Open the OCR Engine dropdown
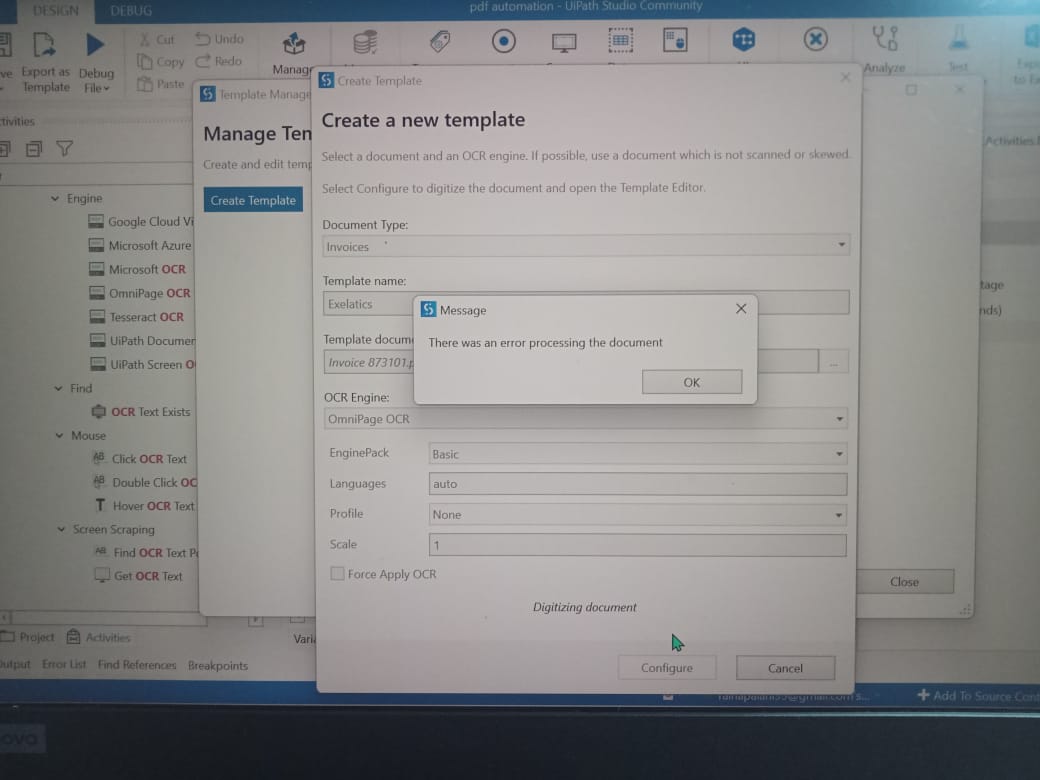The height and width of the screenshot is (780, 1040). (x=839, y=419)
